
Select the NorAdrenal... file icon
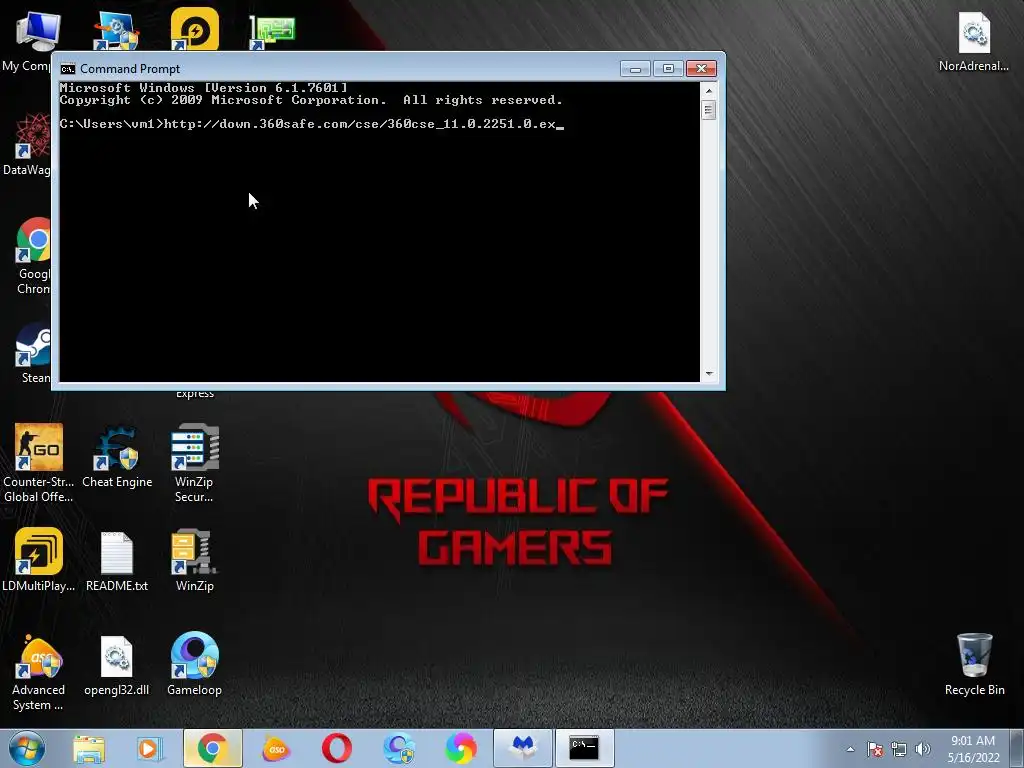(x=974, y=33)
